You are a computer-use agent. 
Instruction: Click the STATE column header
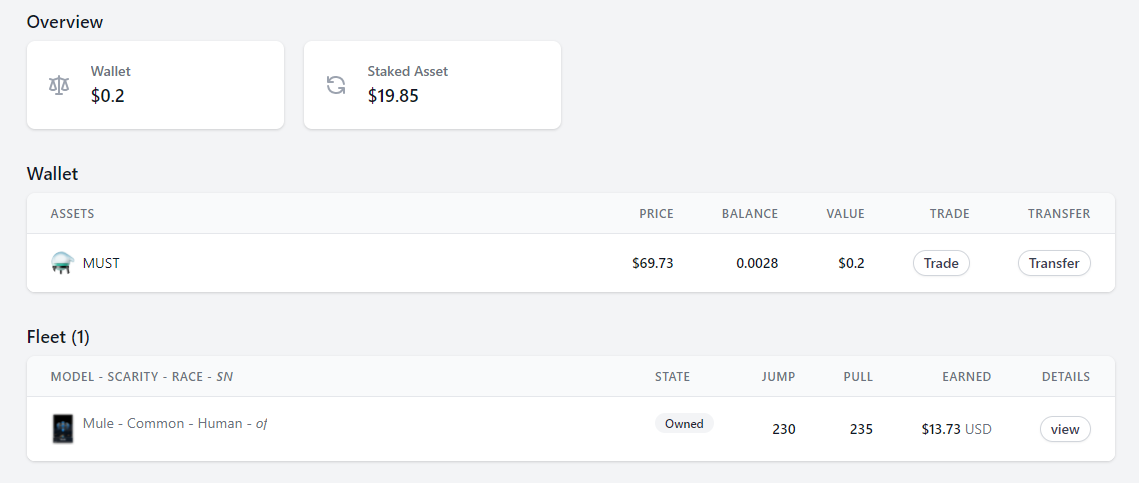pyautogui.click(x=673, y=377)
